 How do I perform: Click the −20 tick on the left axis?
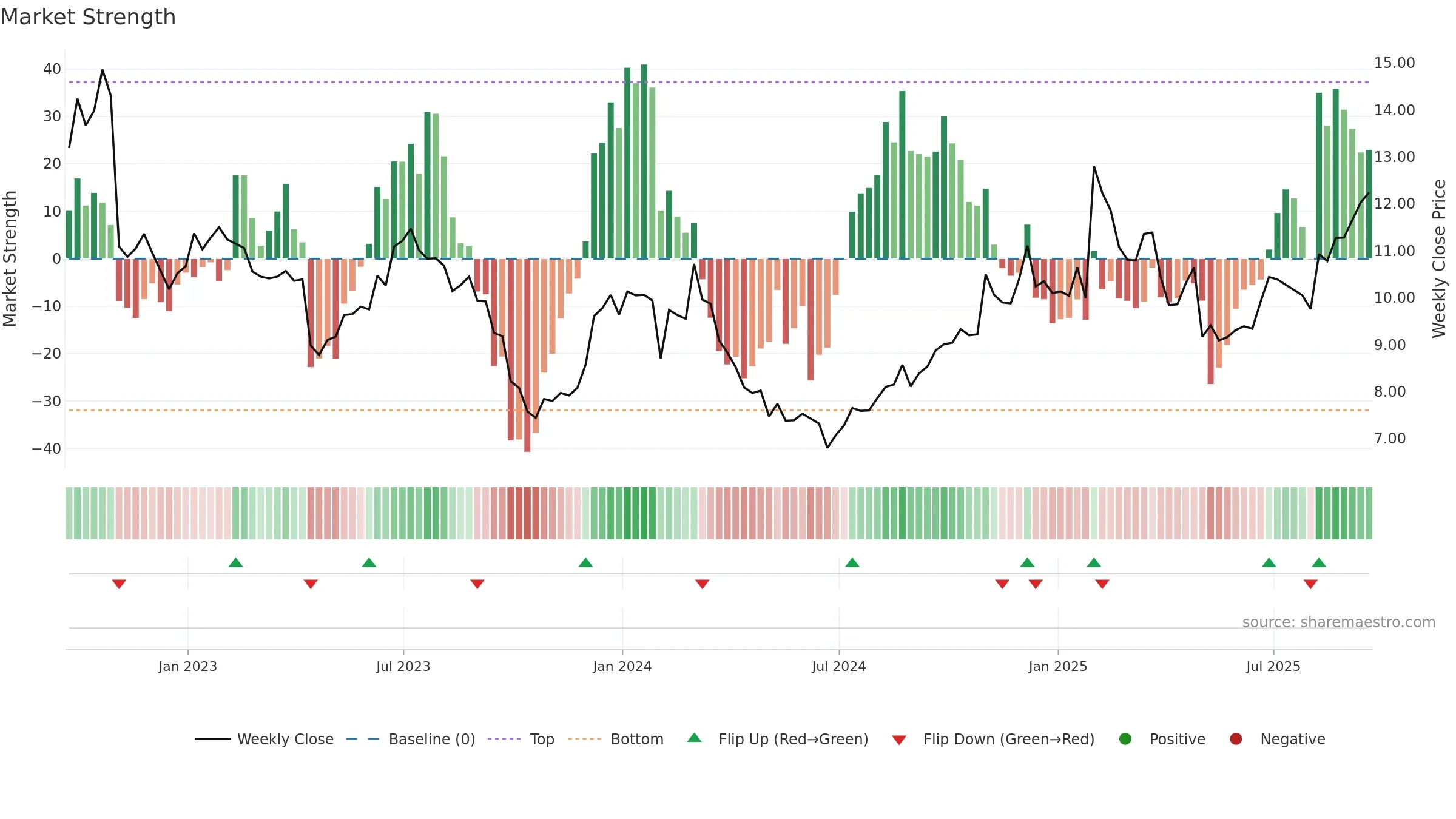pyautogui.click(x=47, y=354)
